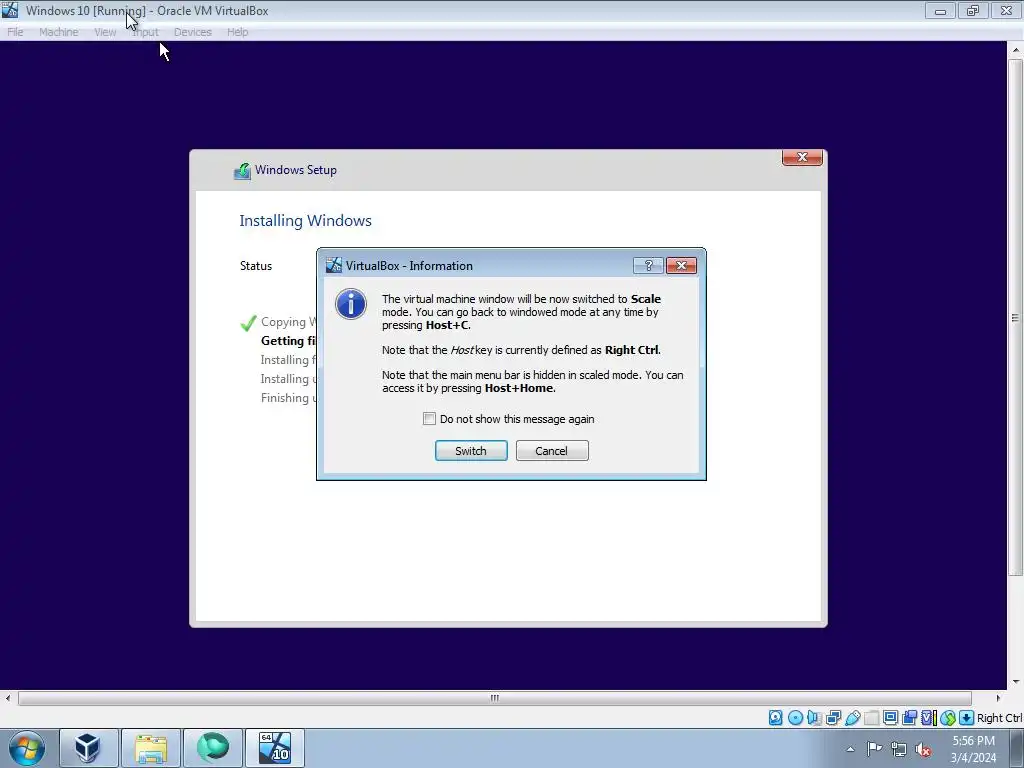Click the VirtualBox icon in information dialog title
Viewport: 1024px width, 768px height.
coord(334,265)
